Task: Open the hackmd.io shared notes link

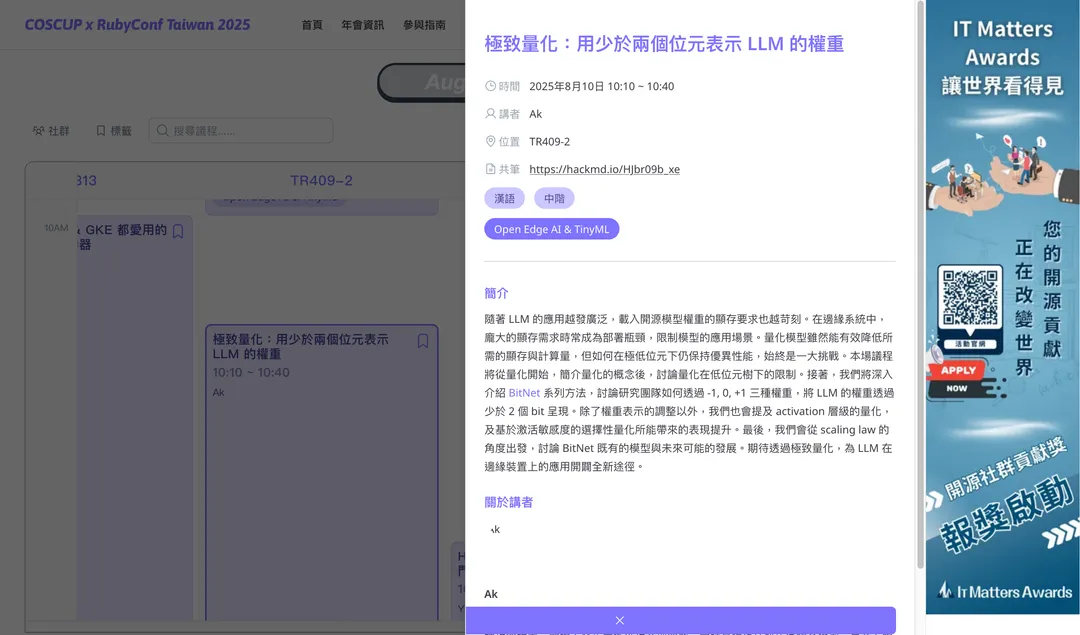Action: [605, 169]
